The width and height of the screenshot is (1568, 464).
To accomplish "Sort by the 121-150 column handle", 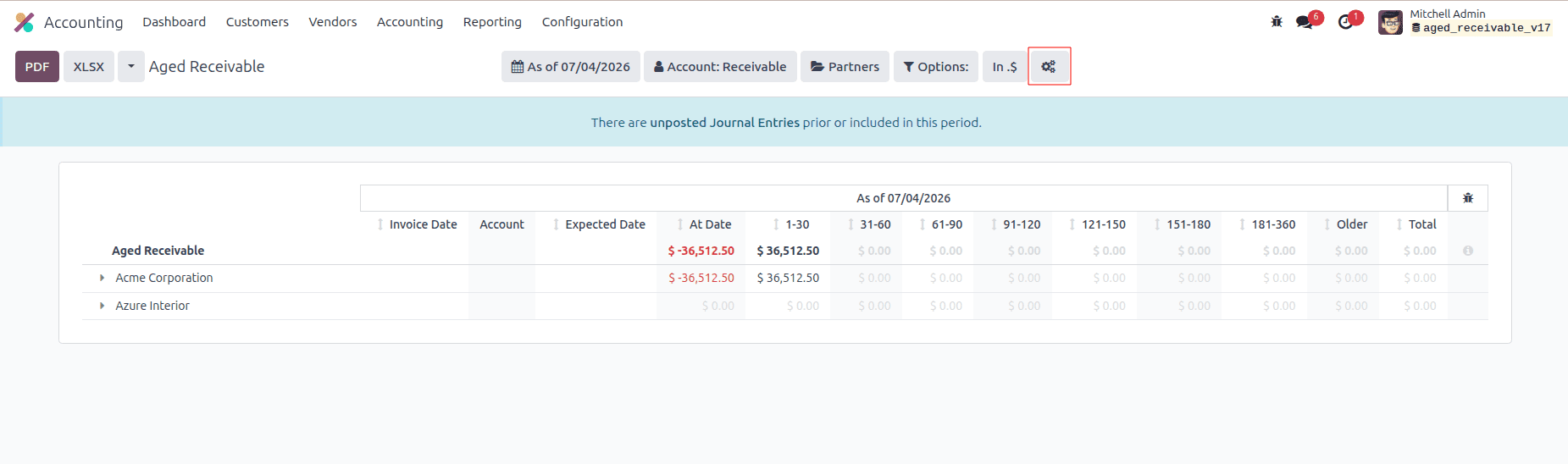I will pyautogui.click(x=1072, y=224).
